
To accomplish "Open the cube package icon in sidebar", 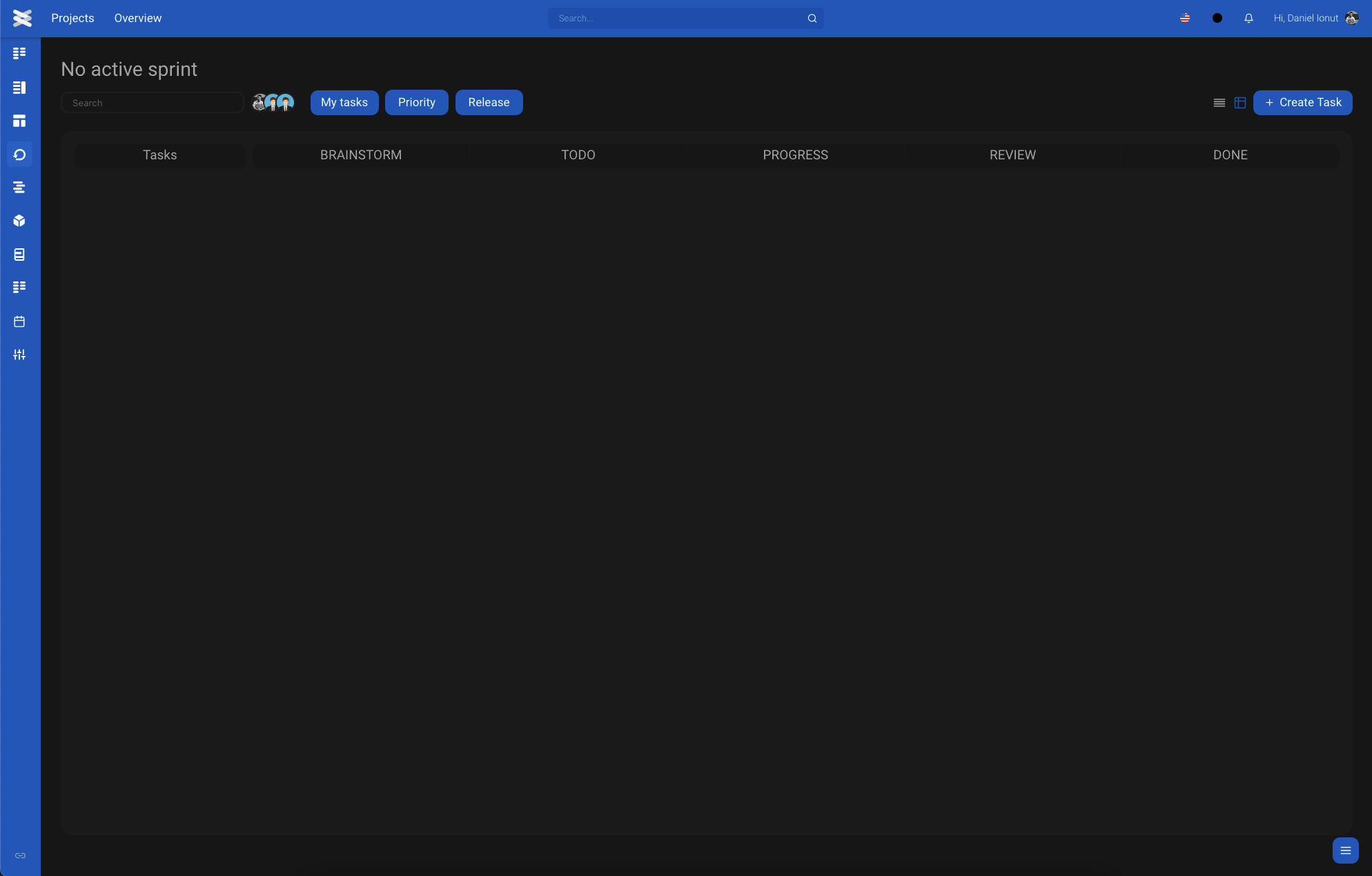I will [19, 221].
